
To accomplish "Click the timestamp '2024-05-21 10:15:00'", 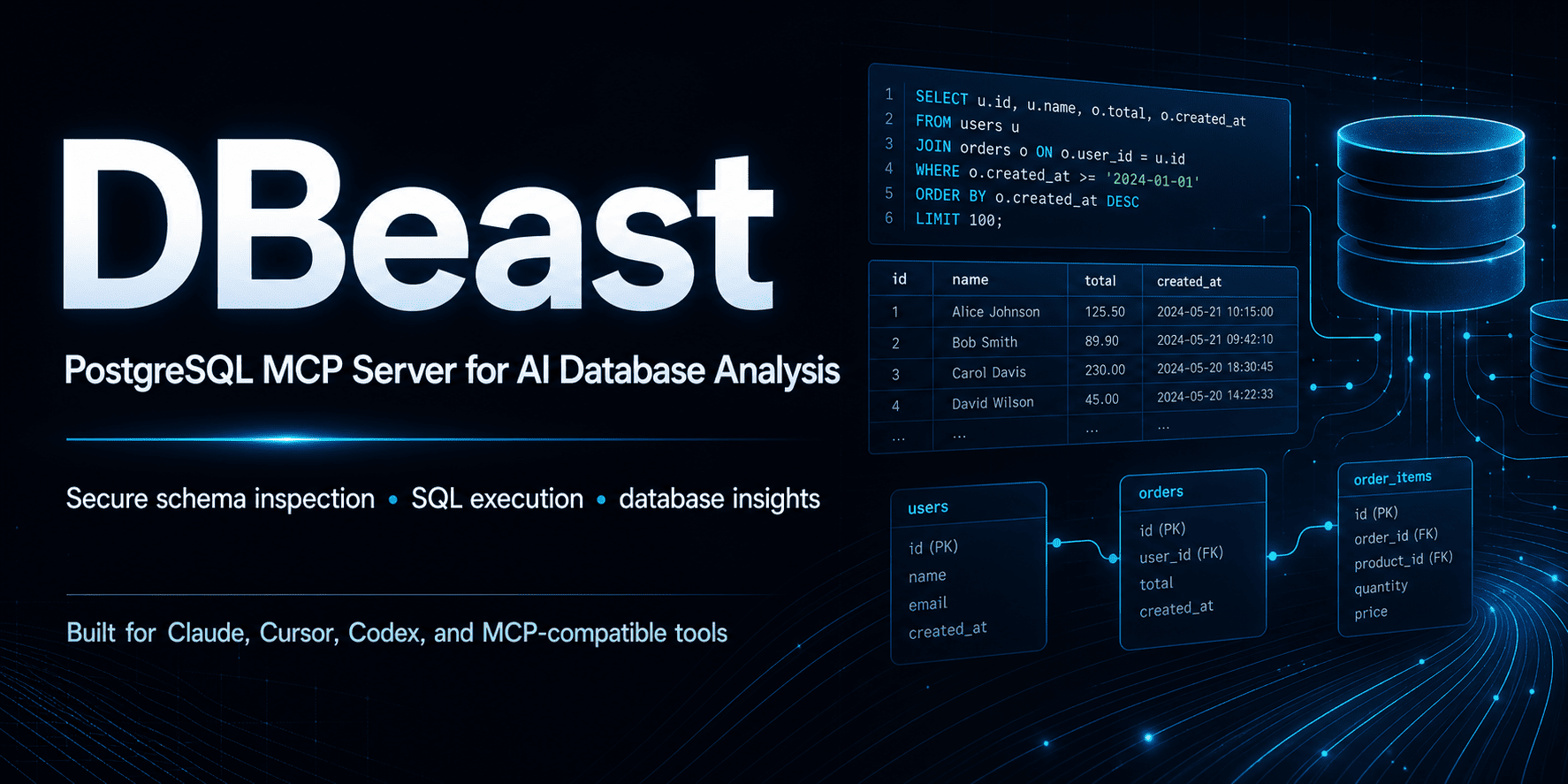I will [x=1215, y=312].
